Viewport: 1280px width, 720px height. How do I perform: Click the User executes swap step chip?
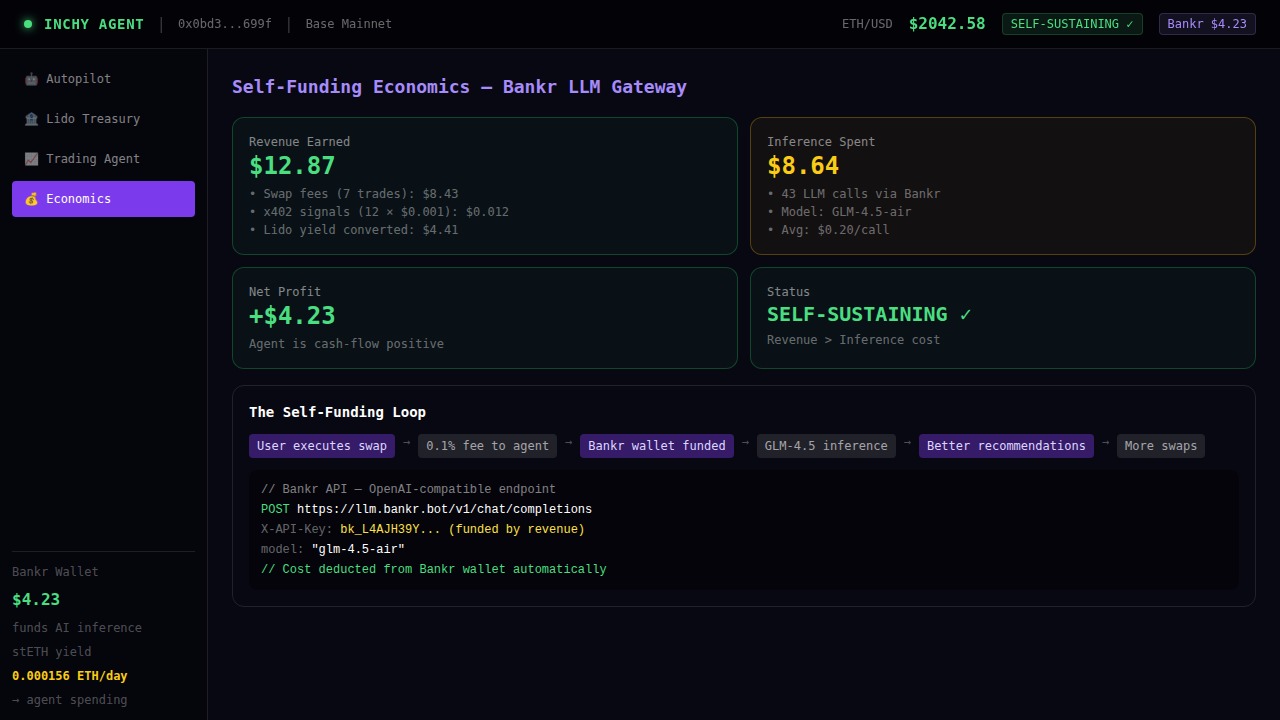[x=322, y=446]
